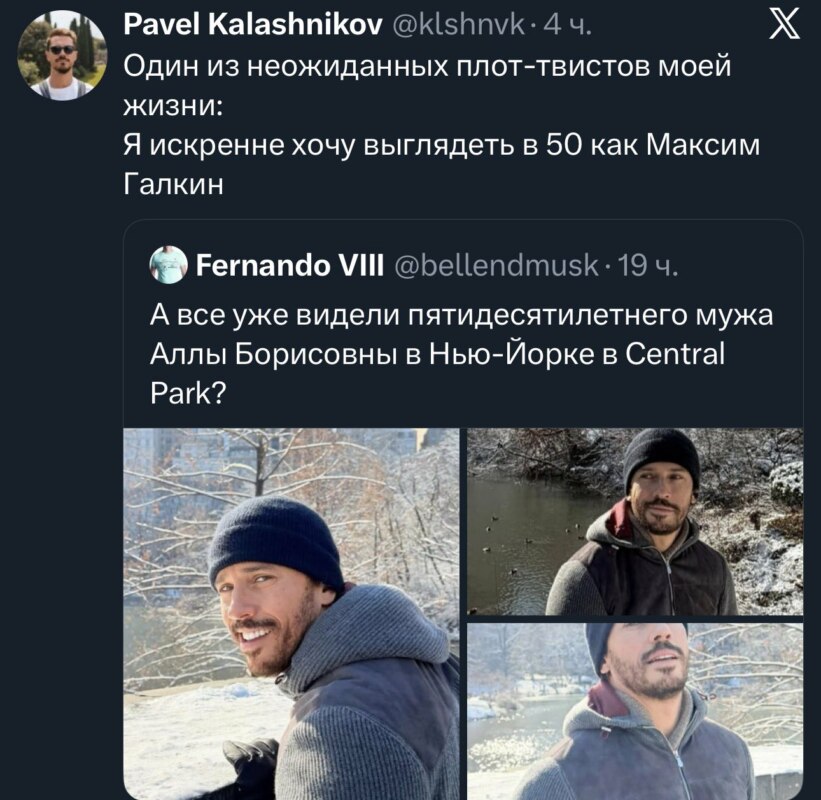This screenshot has height=800, width=821.
Task: Click the word "Галкин" in the main tweet
Action: pyautogui.click(x=168, y=184)
